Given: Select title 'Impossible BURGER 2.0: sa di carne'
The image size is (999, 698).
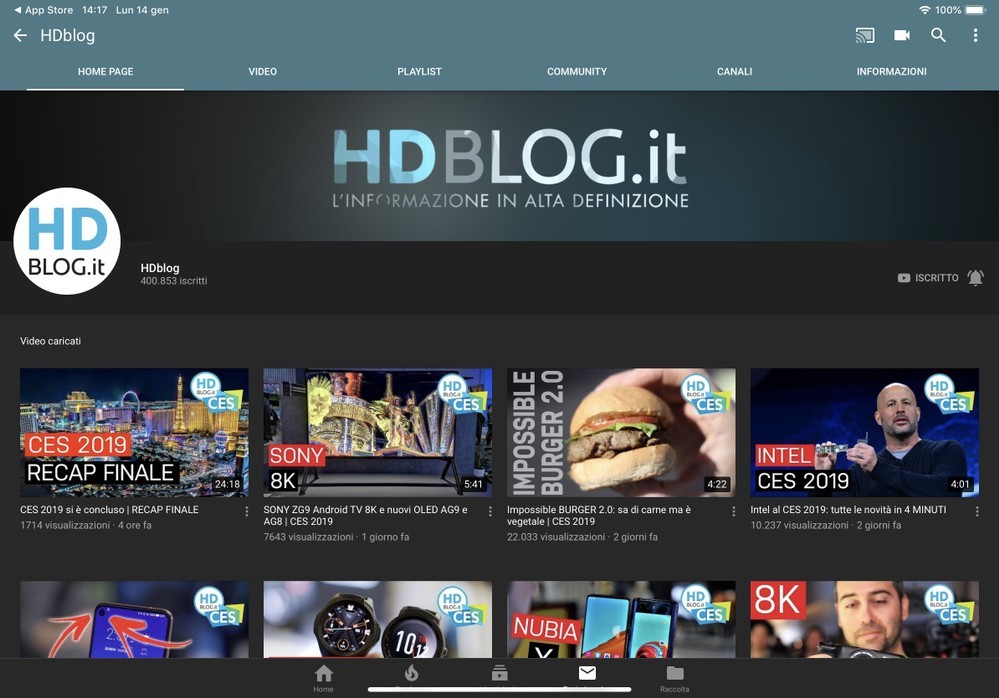Looking at the screenshot, I should click(x=599, y=515).
